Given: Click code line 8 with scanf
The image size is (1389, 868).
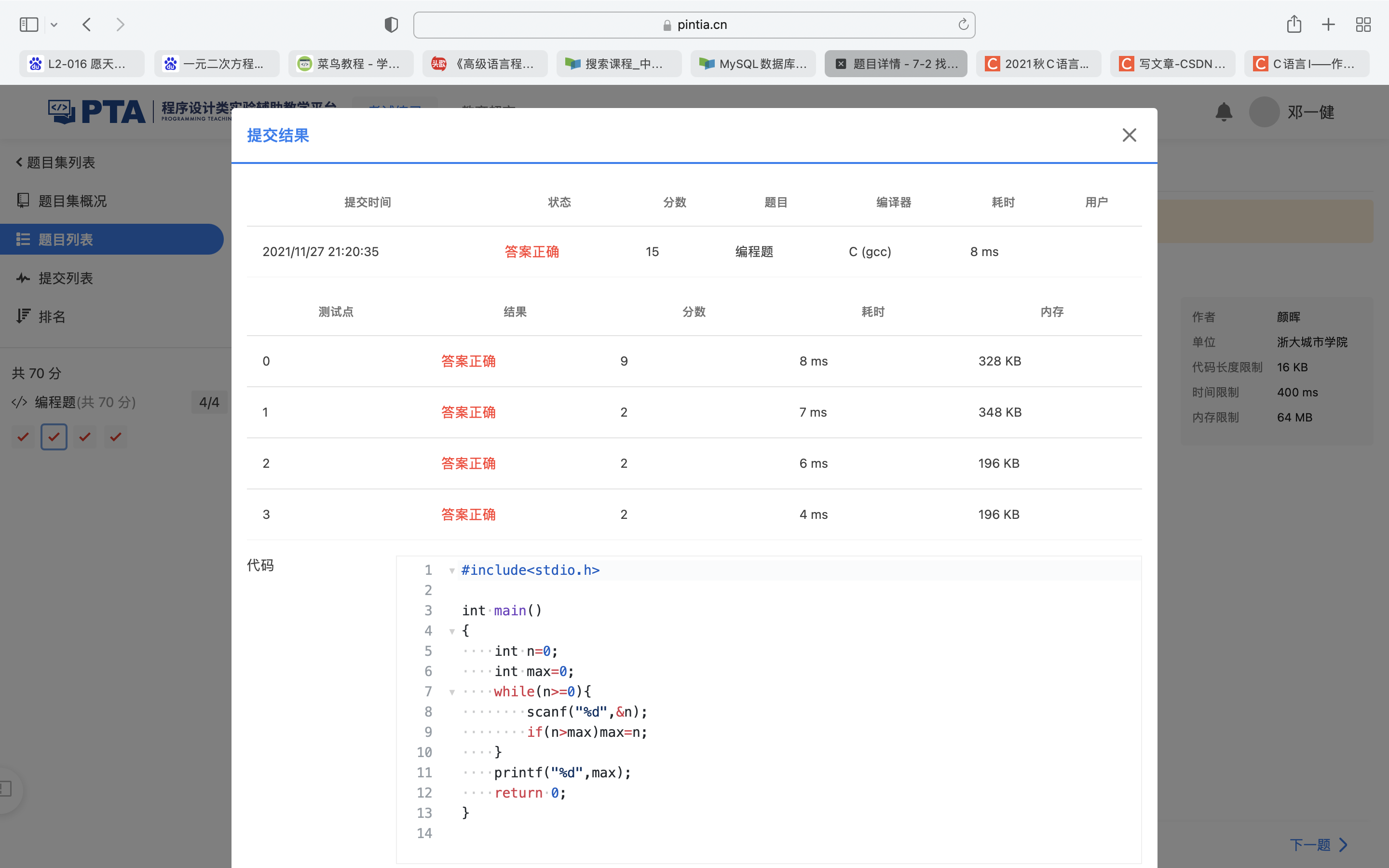Looking at the screenshot, I should click(587, 712).
